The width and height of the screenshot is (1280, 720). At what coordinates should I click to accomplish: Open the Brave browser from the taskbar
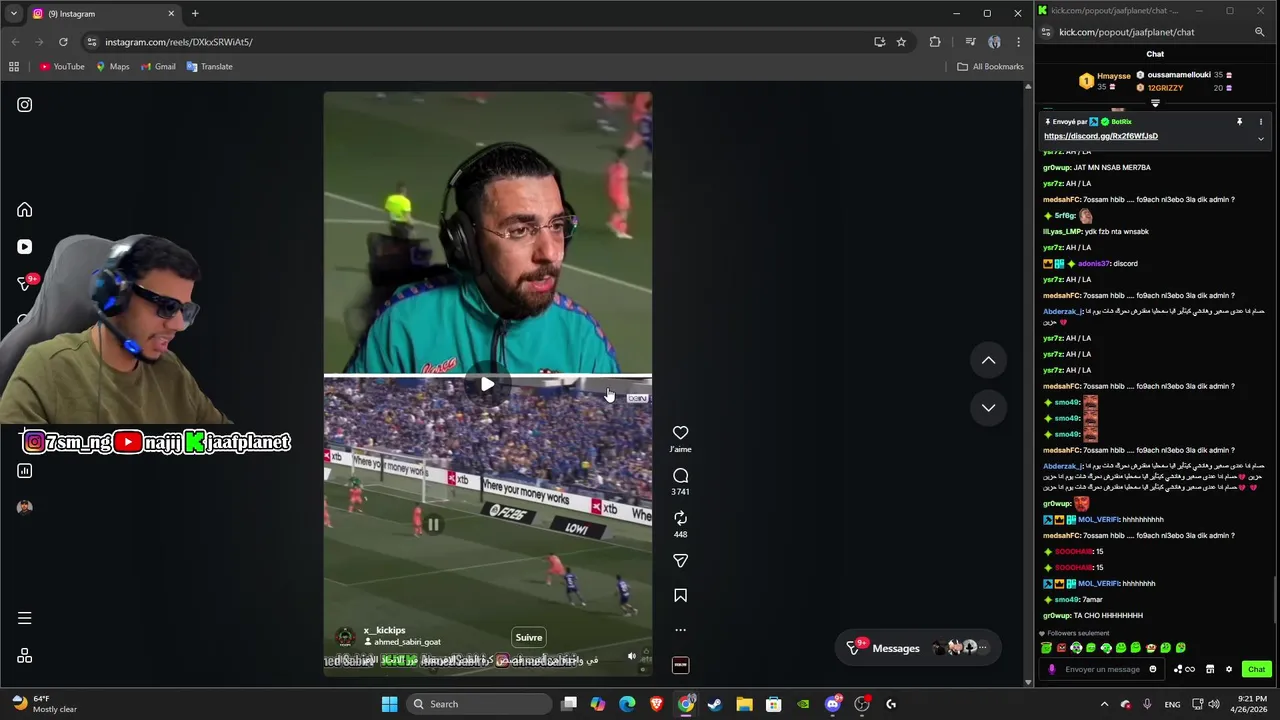coord(656,704)
